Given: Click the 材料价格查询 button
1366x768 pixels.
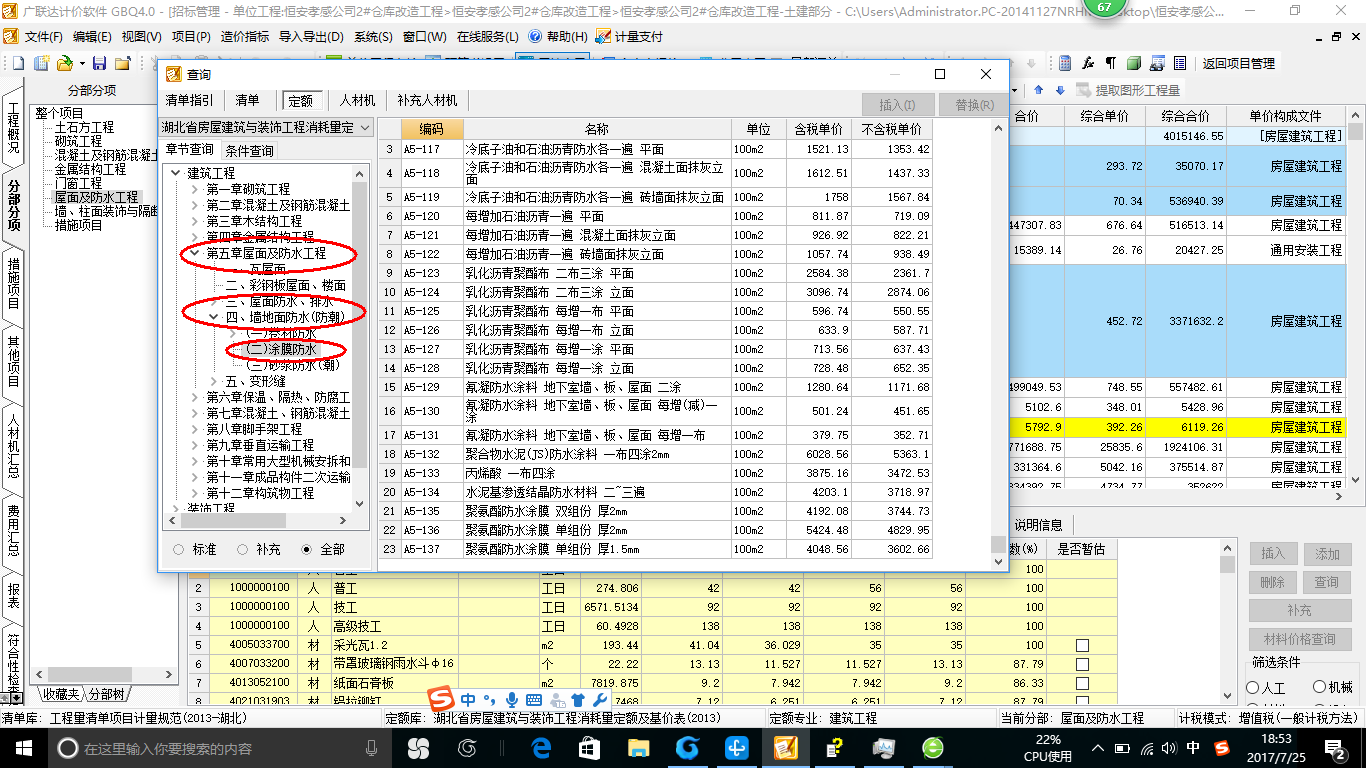Looking at the screenshot, I should coord(1299,639).
